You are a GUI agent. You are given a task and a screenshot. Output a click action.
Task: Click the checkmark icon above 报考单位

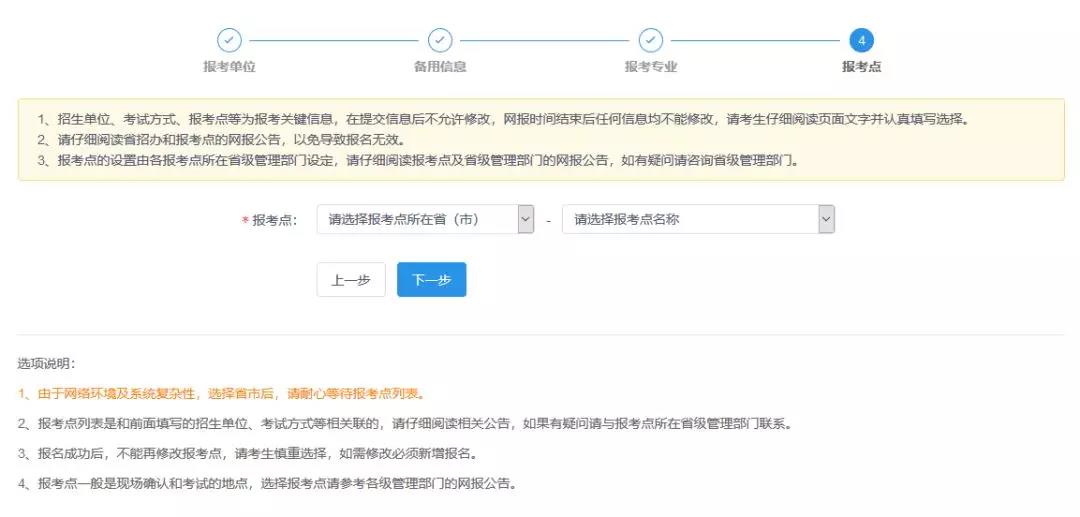point(229,40)
